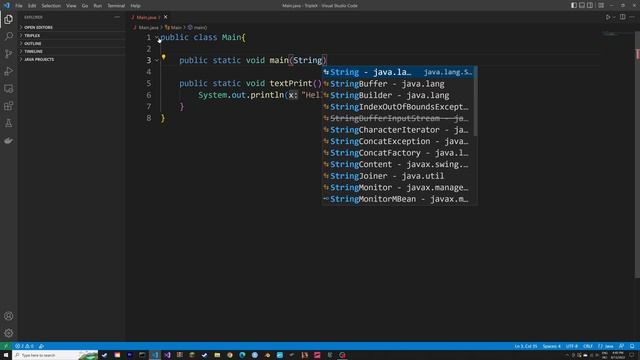640x360 pixels.
Task: Expand JAVA PROJECTS section
Action: click(71, 60)
